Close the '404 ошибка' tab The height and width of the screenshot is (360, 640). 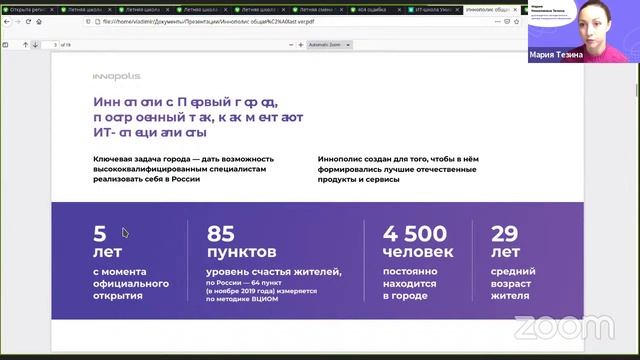pyautogui.click(x=399, y=9)
